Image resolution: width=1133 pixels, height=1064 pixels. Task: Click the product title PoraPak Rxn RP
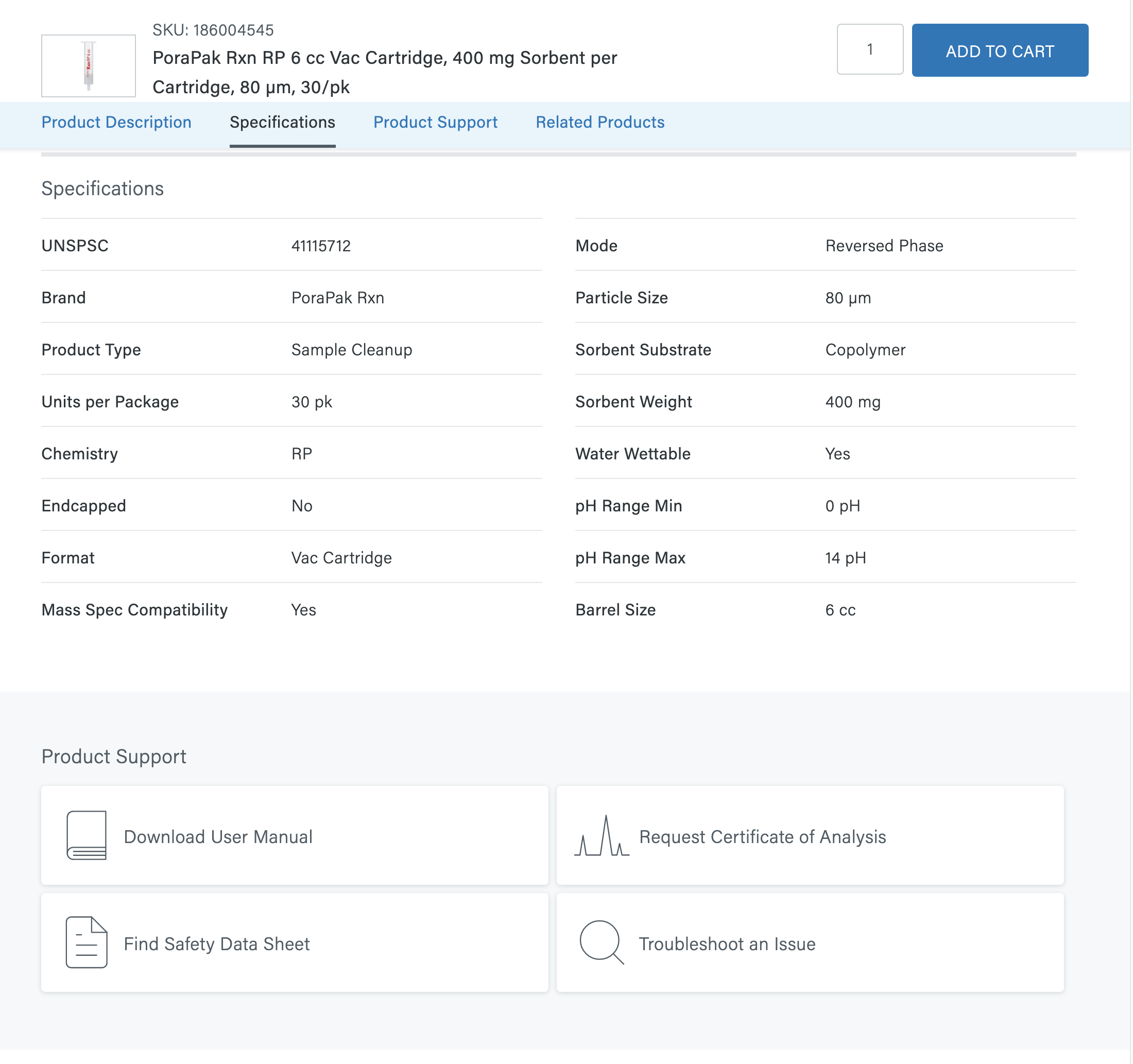pos(385,72)
